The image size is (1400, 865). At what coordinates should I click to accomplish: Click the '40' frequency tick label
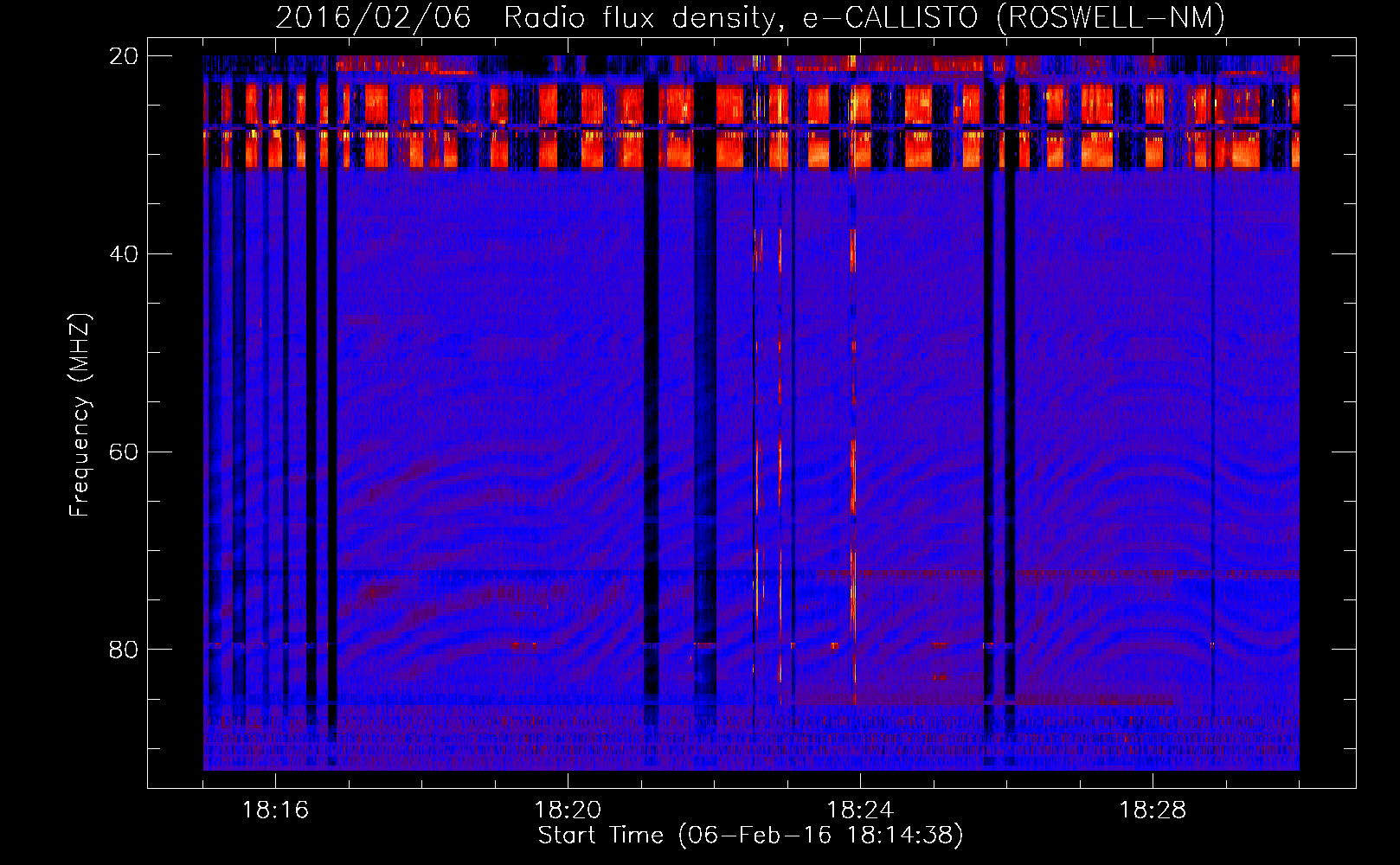[124, 254]
